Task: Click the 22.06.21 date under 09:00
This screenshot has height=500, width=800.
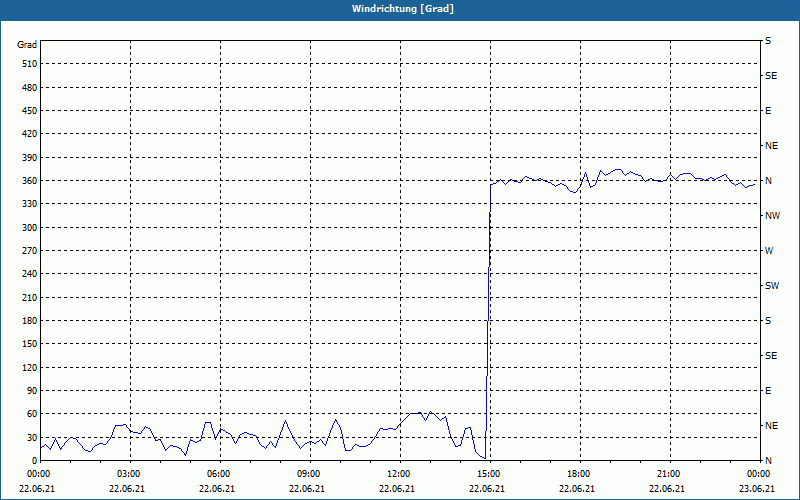Action: (x=307, y=489)
